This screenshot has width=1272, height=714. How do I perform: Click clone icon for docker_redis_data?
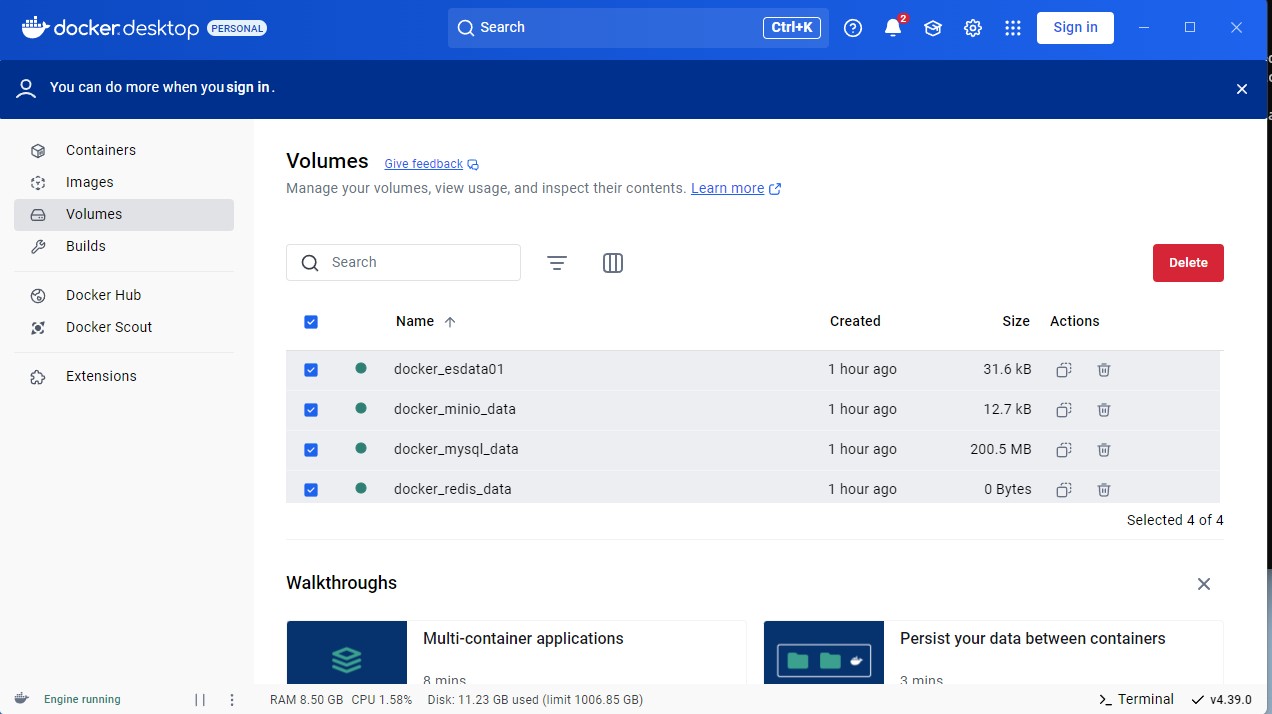[1064, 490]
